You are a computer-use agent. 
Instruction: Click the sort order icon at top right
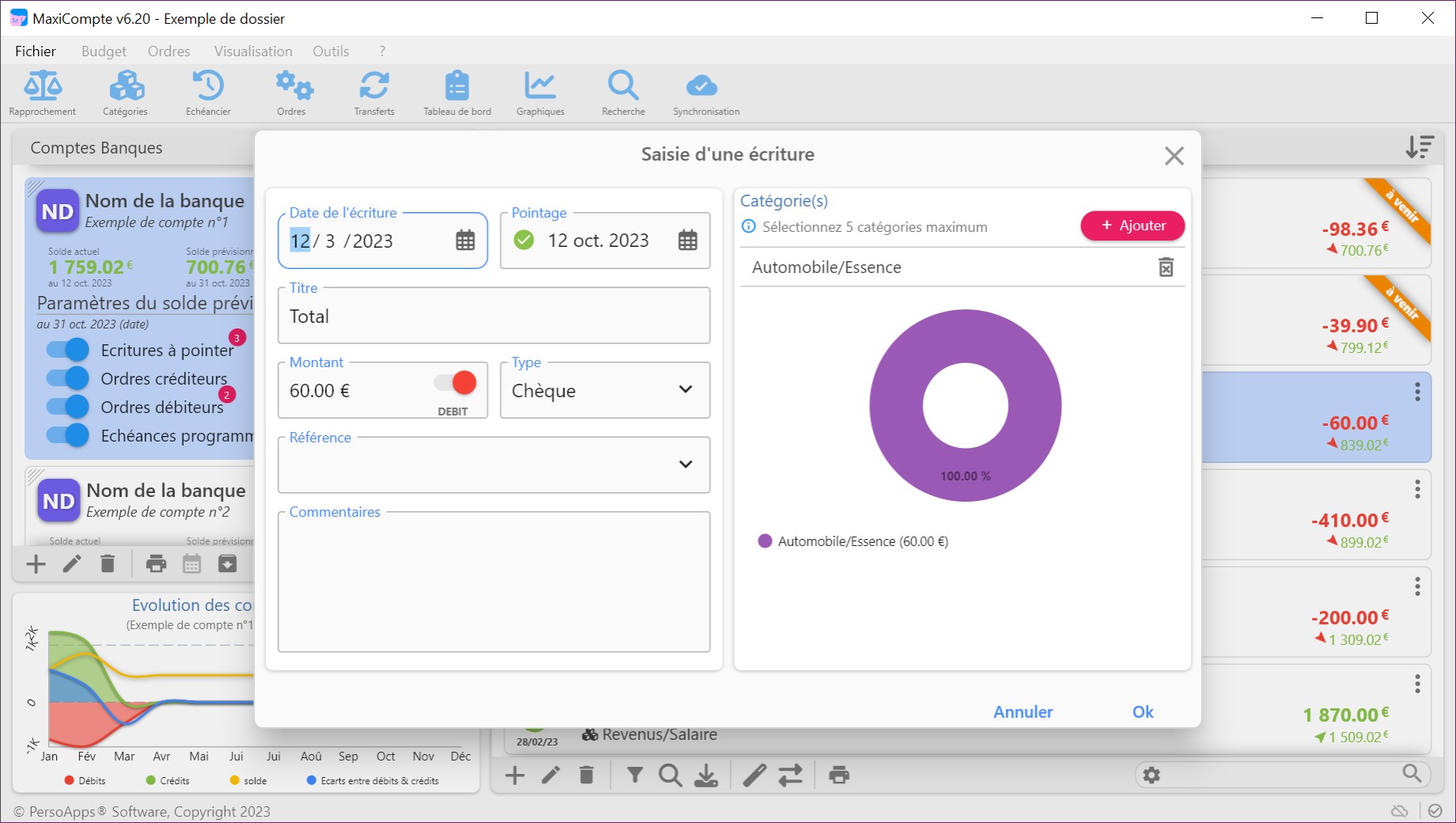(x=1420, y=147)
